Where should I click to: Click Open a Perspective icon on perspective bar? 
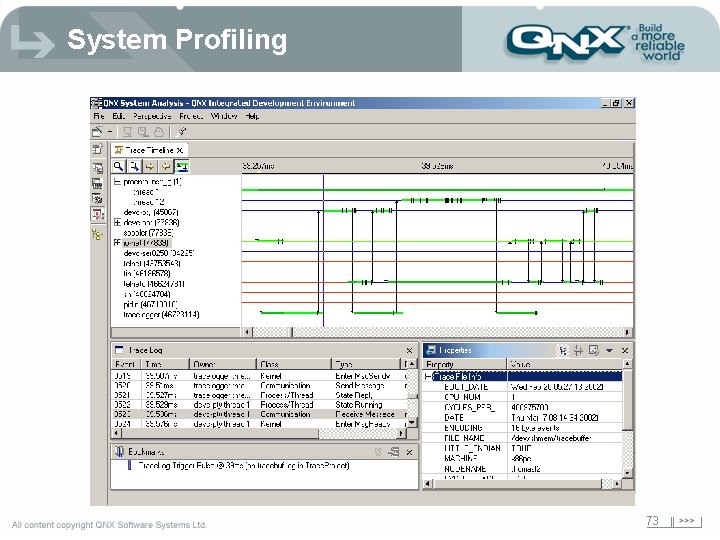point(97,149)
